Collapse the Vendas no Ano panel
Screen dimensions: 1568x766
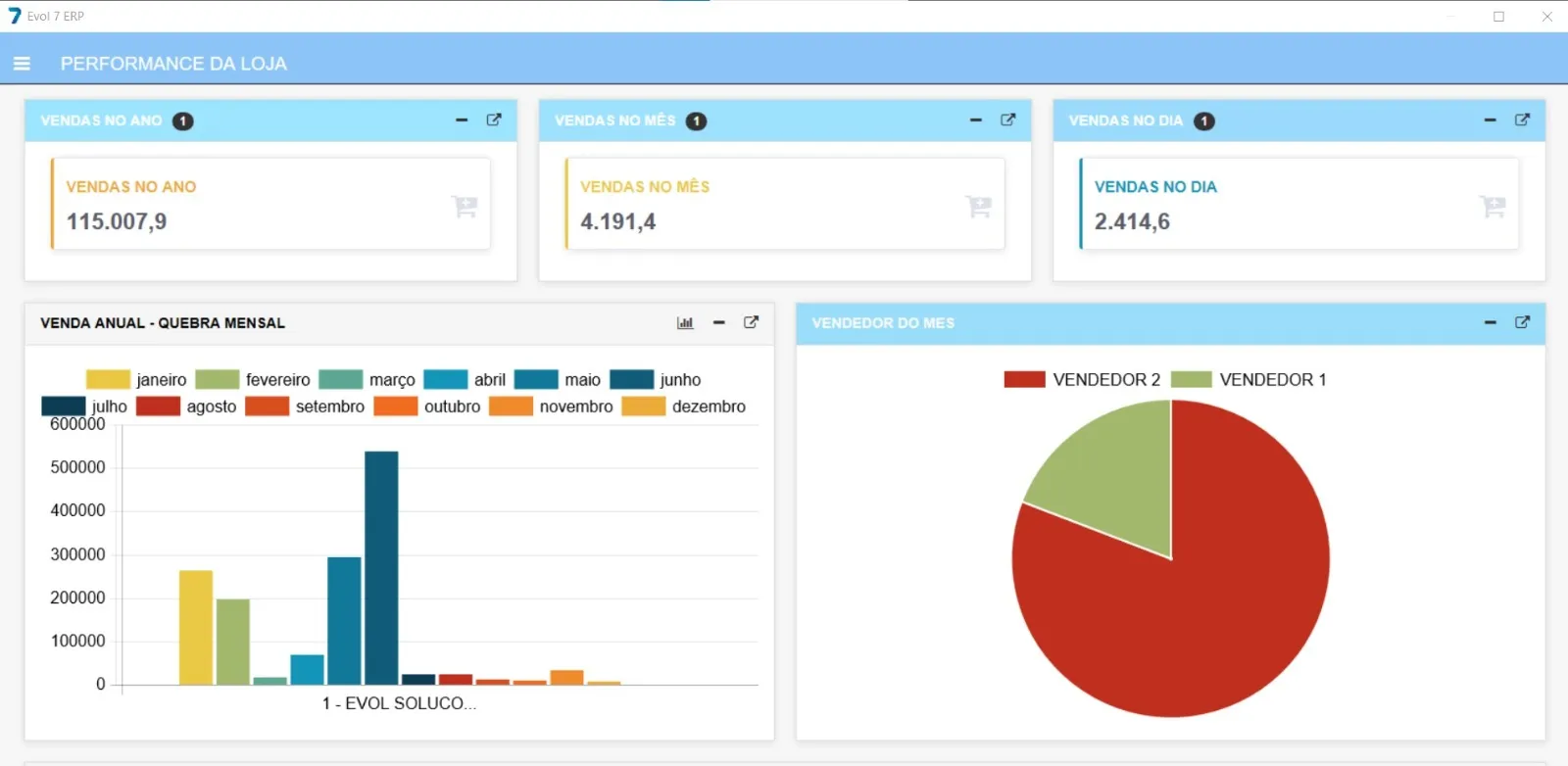462,120
